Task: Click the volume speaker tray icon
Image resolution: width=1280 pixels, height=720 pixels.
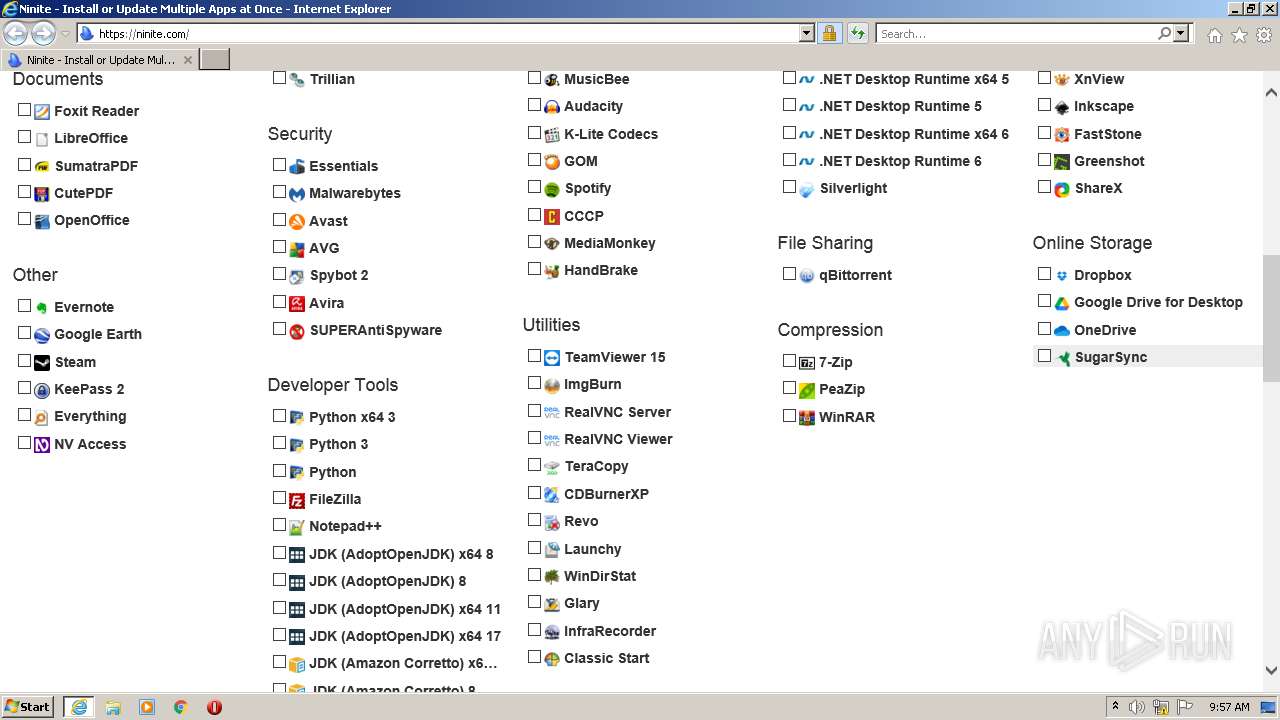Action: [x=1137, y=707]
